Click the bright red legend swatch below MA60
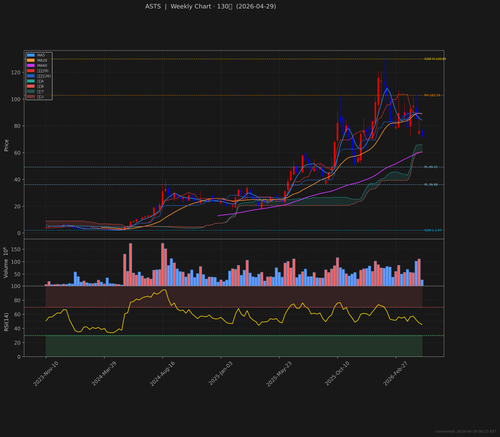This screenshot has height=437, width=500. (x=31, y=71)
